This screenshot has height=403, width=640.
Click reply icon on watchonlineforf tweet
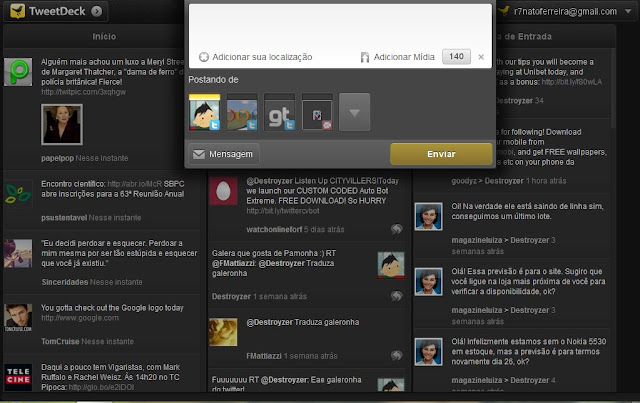pyautogui.click(x=396, y=229)
